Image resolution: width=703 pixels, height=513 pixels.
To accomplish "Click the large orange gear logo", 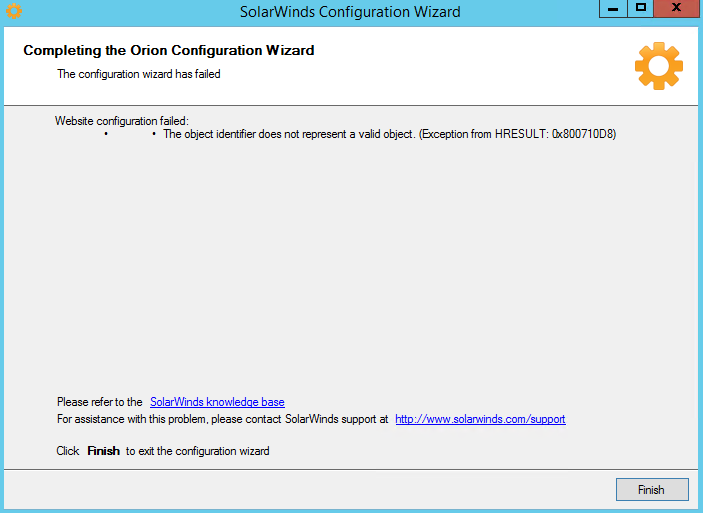I will tap(659, 66).
